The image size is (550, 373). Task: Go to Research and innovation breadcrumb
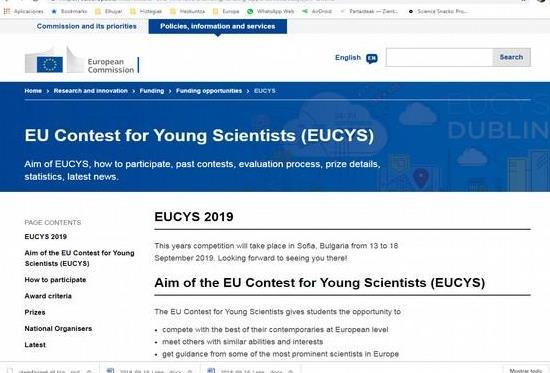[x=90, y=91]
